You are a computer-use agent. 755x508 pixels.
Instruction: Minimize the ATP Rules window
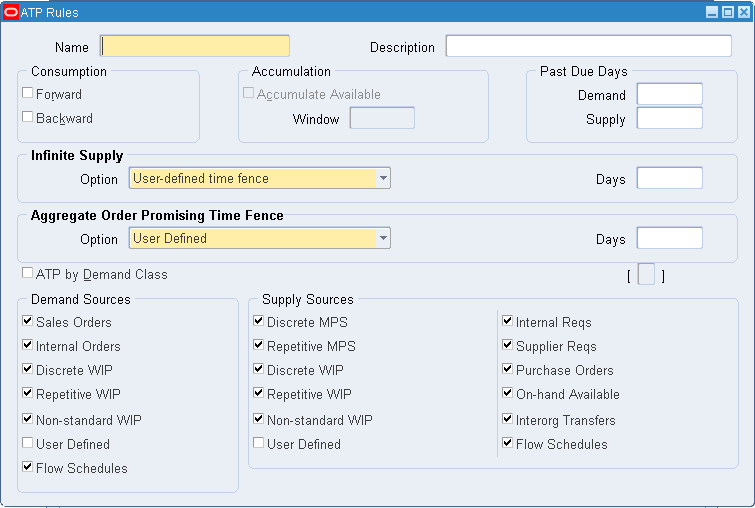pyautogui.click(x=712, y=12)
